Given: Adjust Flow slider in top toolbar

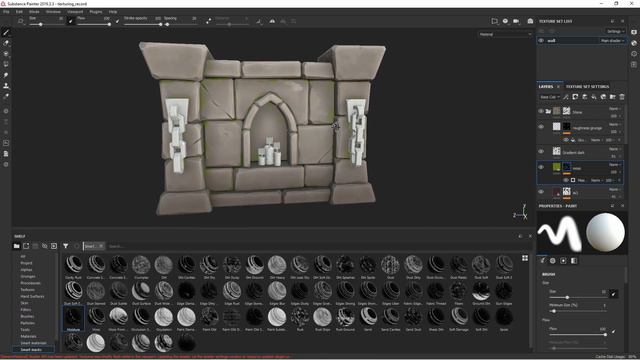Looking at the screenshot, I should click(93, 24).
